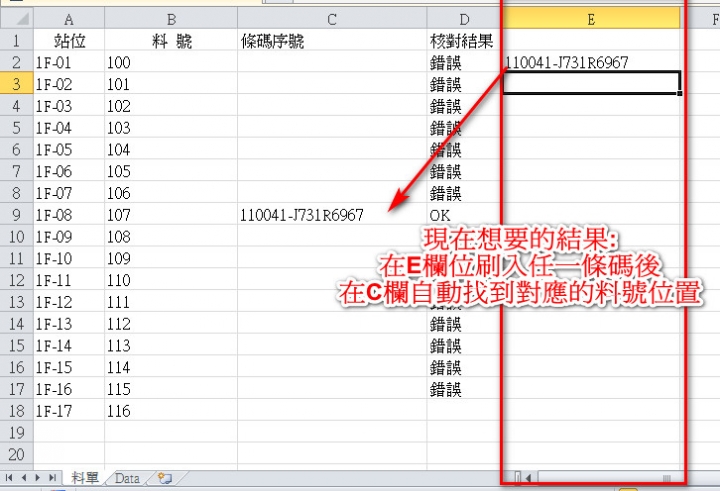
Task: Select cell E2 with 110041-J731R6967
Action: 591,62
